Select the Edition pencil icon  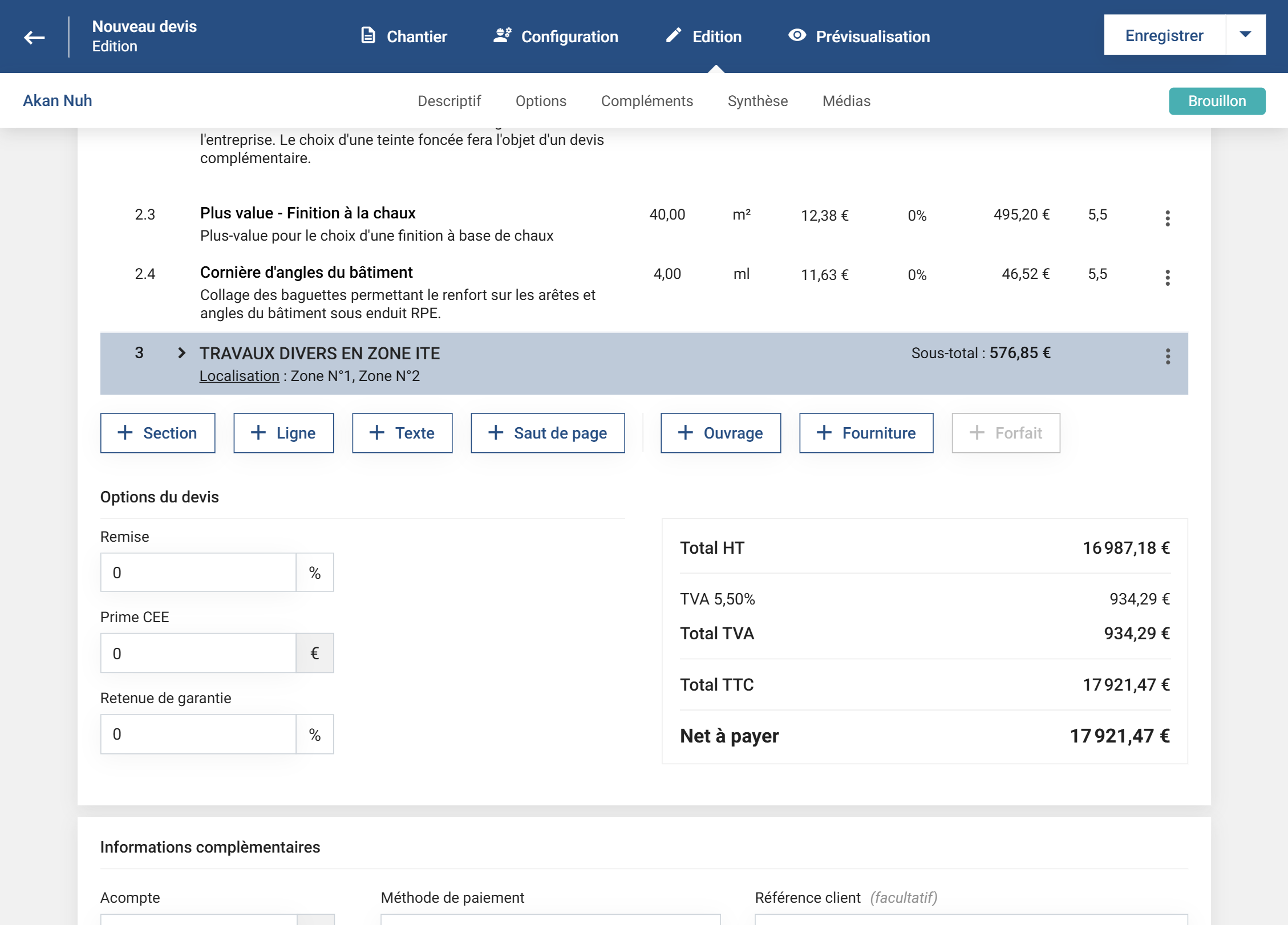674,36
